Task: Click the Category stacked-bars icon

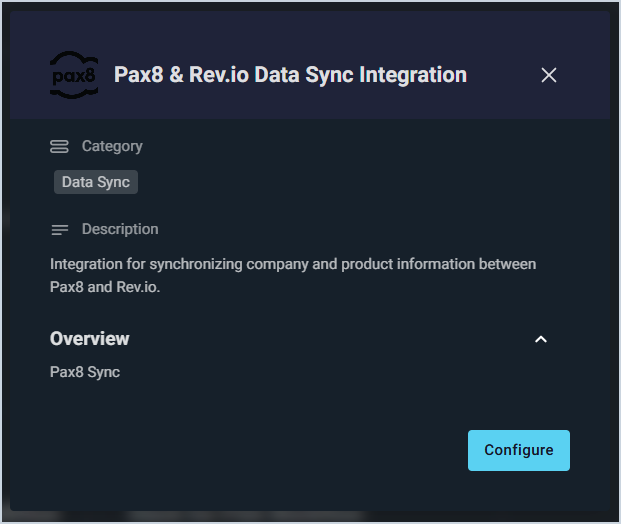Action: 59,147
